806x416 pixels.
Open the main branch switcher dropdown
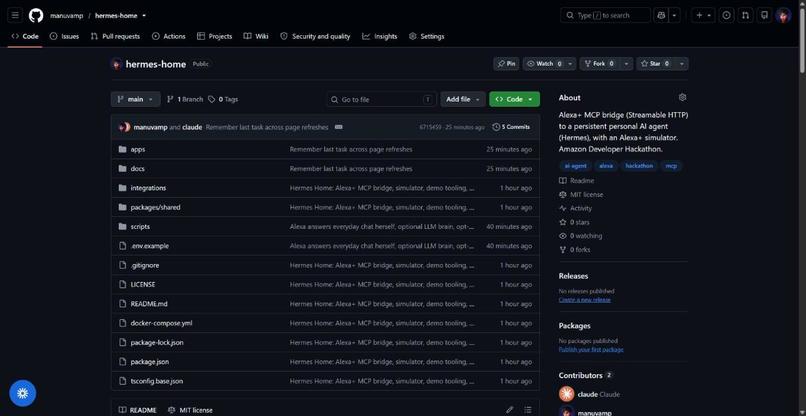[135, 99]
